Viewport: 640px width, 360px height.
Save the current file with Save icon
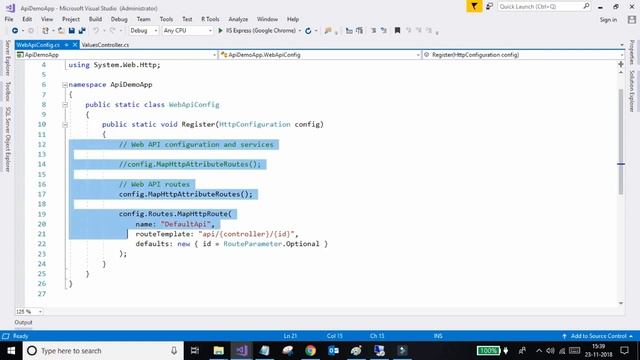[x=71, y=31]
